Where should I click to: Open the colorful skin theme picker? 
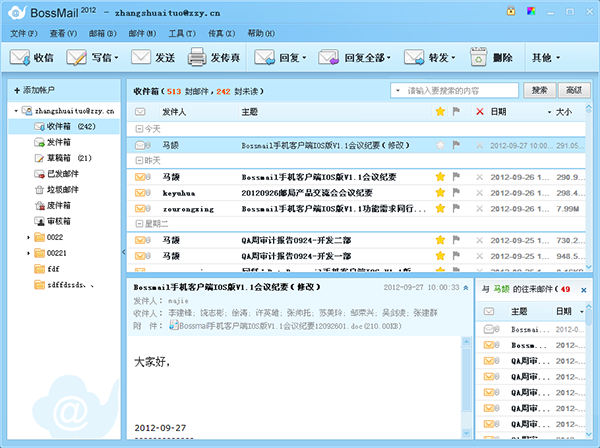click(x=531, y=11)
